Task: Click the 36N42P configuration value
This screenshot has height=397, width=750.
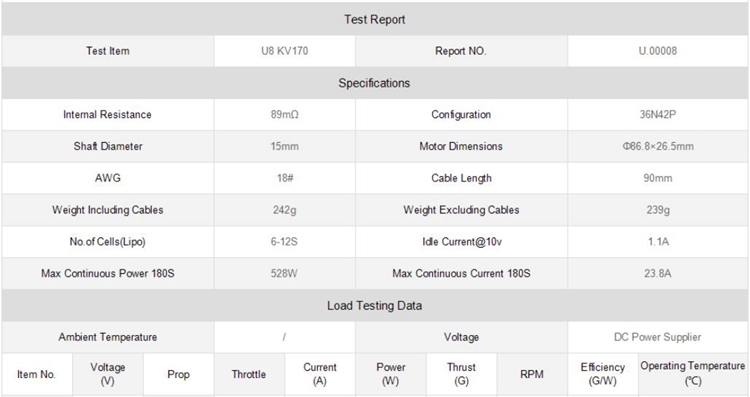Action: tap(658, 114)
